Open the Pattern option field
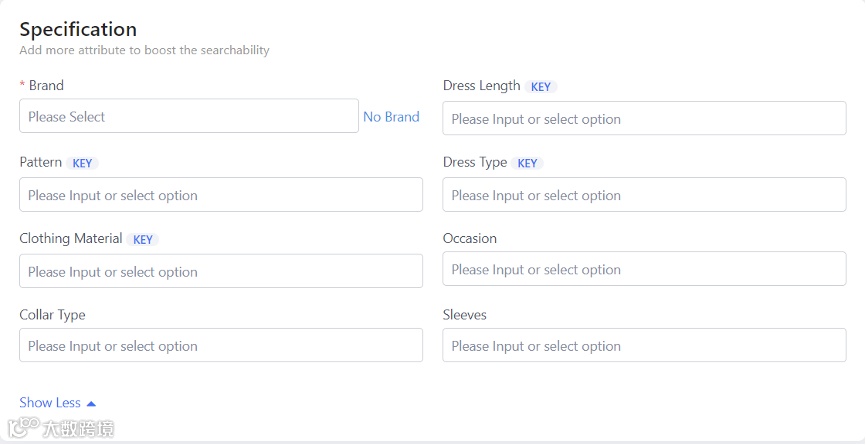 pos(220,195)
